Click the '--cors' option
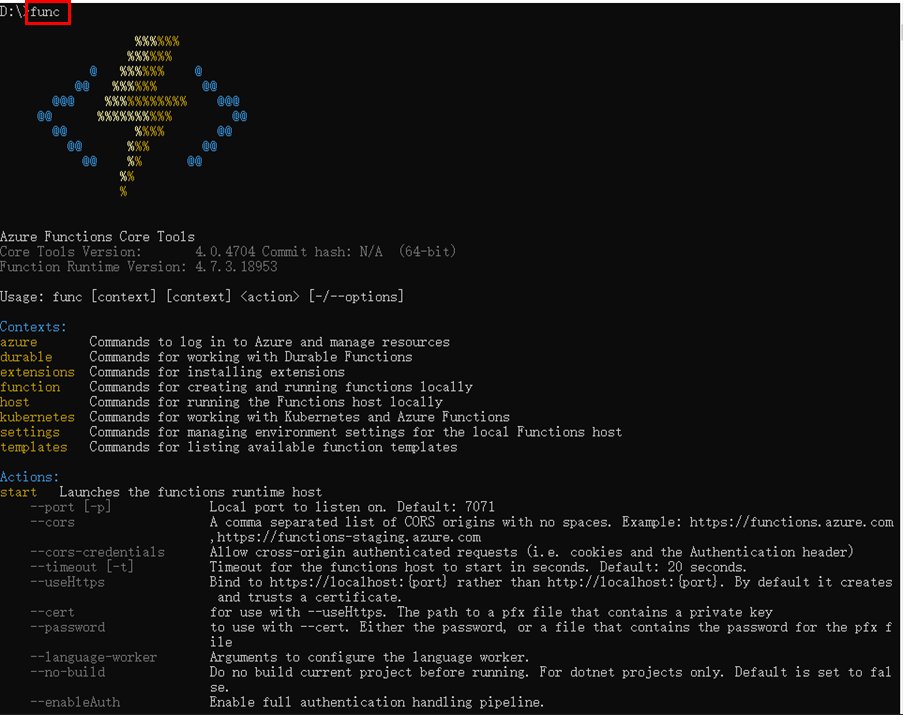The height and width of the screenshot is (715, 903). tap(52, 522)
